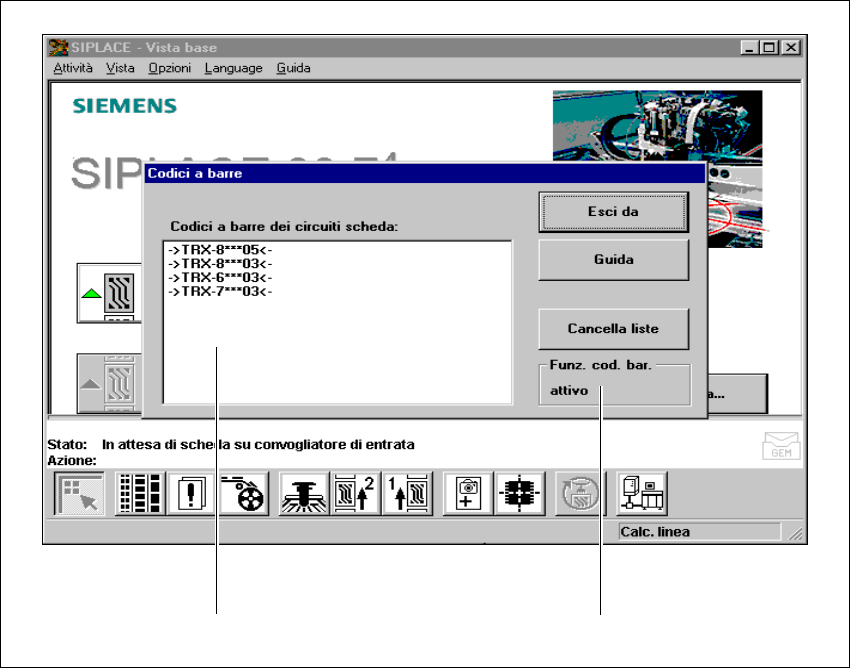
Task: Select barcode entry TRX-8***03
Action: (x=220, y=264)
